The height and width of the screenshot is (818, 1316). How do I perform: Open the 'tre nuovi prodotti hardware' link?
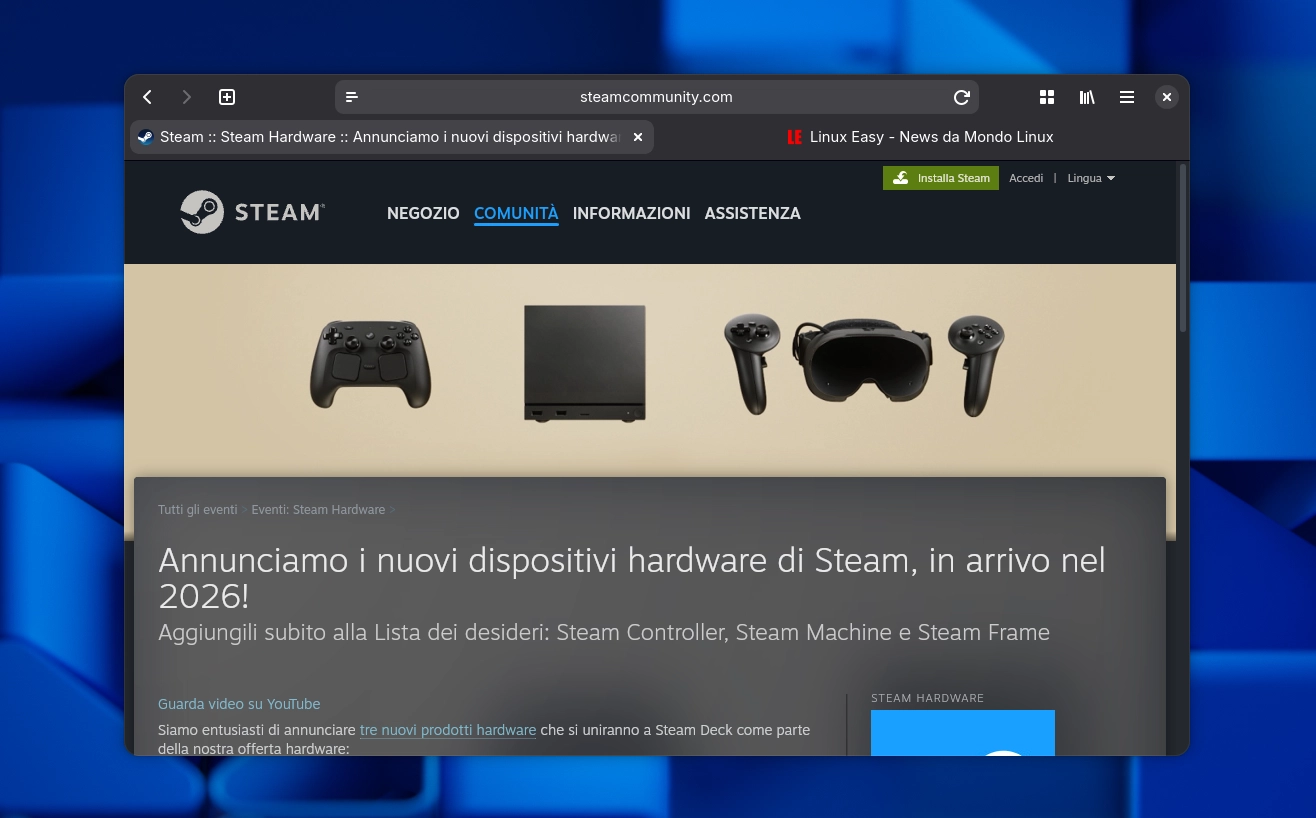click(x=447, y=730)
